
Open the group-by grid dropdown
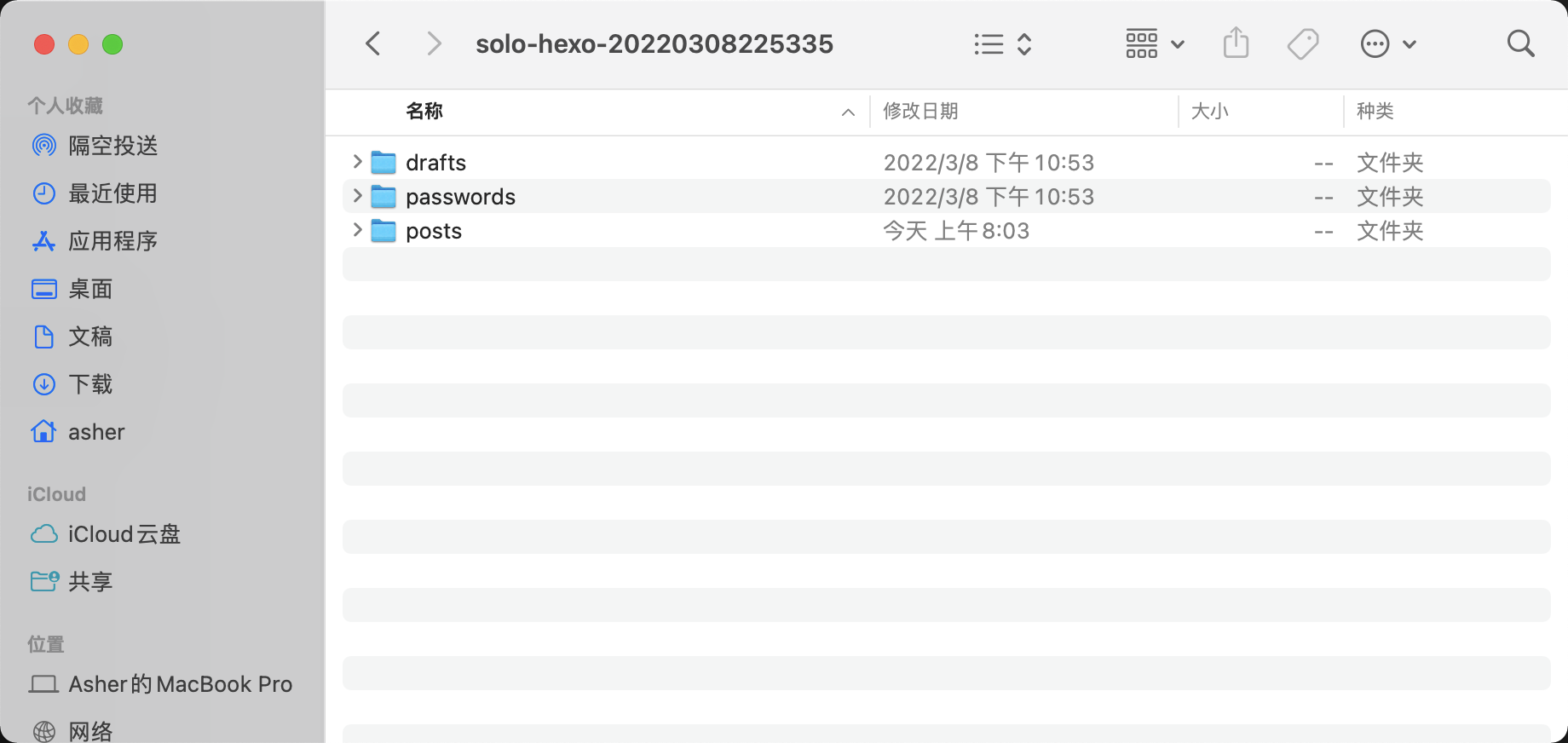point(1154,43)
